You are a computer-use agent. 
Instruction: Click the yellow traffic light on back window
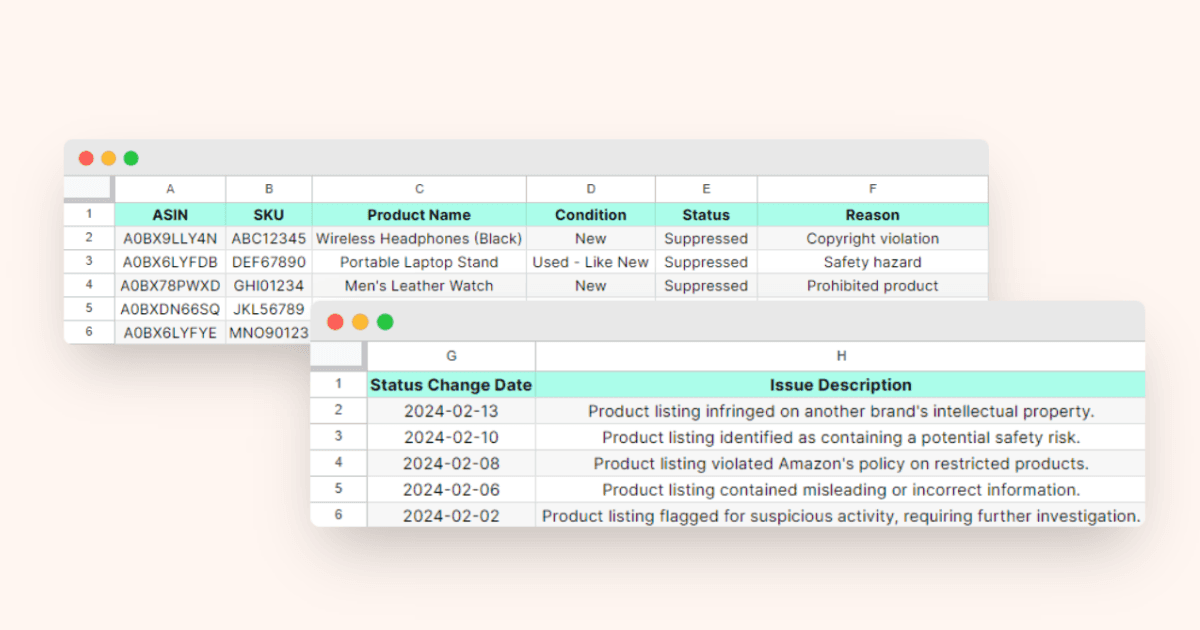coord(109,157)
